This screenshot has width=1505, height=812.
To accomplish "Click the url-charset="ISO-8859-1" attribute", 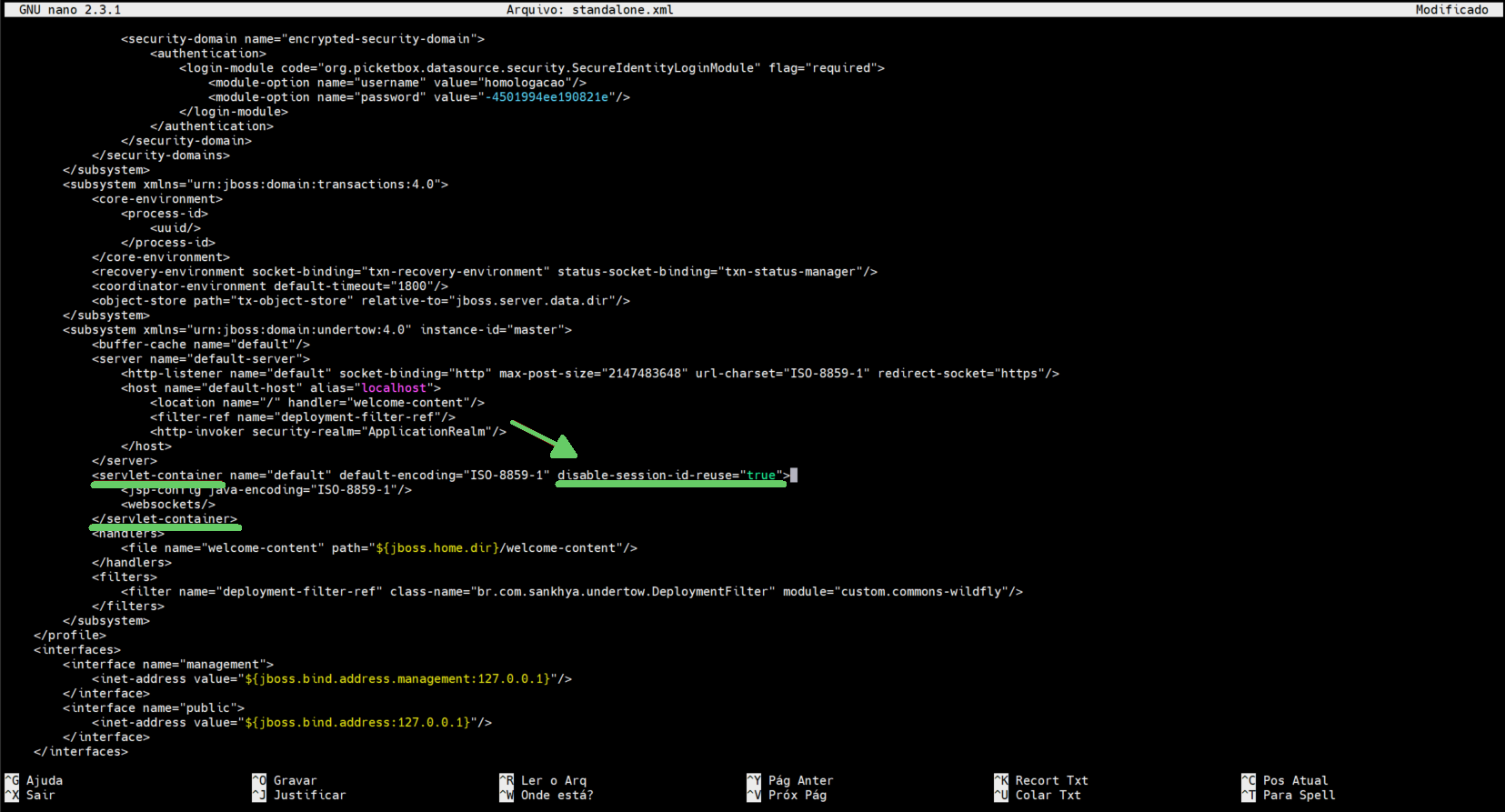I will (783, 374).
